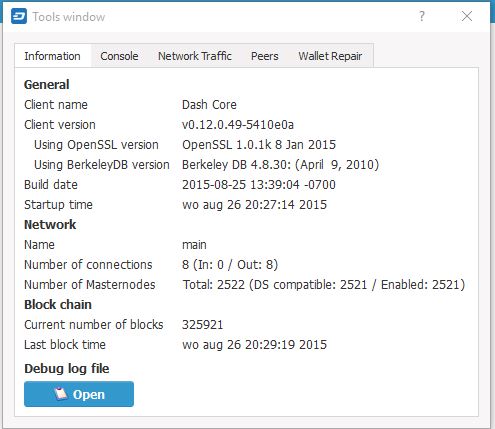The width and height of the screenshot is (495, 429).
Task: Open the Console tab
Action: coord(119,56)
